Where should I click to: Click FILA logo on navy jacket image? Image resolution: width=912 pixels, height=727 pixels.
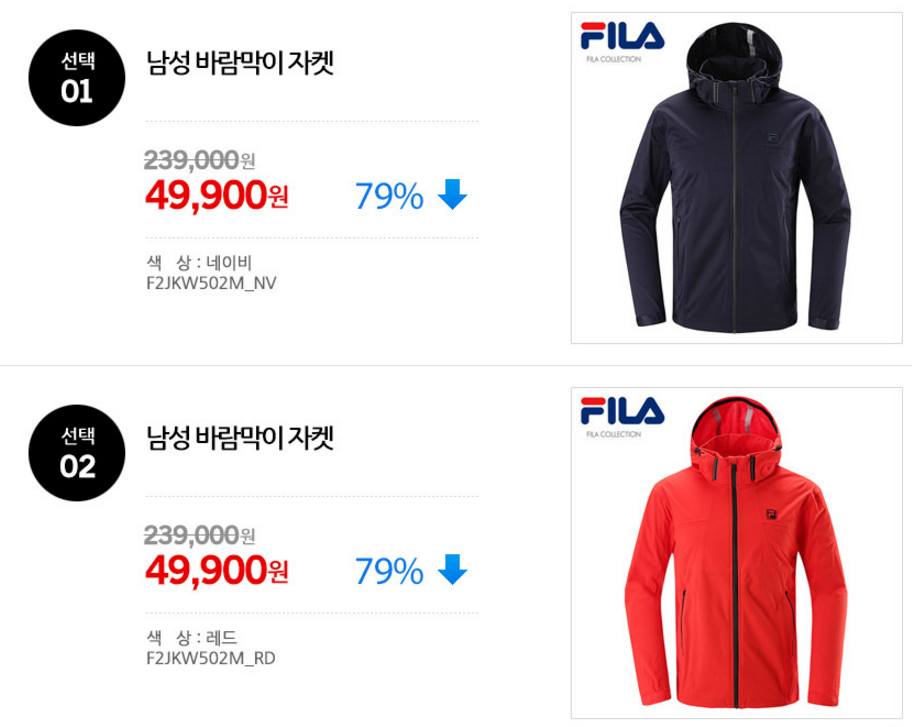pos(622,41)
